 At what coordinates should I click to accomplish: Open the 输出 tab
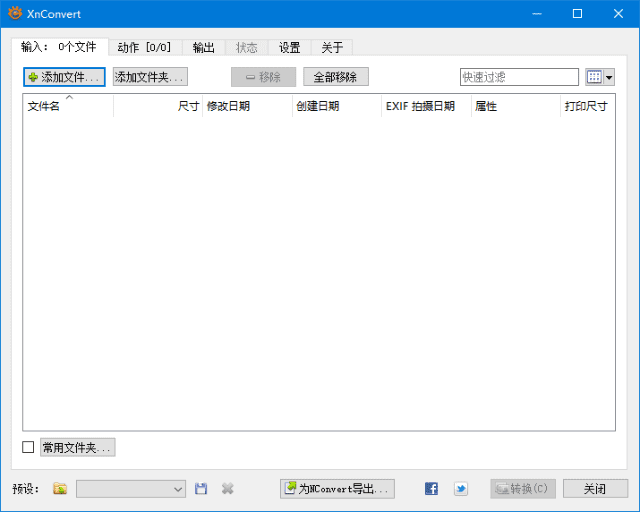point(203,47)
